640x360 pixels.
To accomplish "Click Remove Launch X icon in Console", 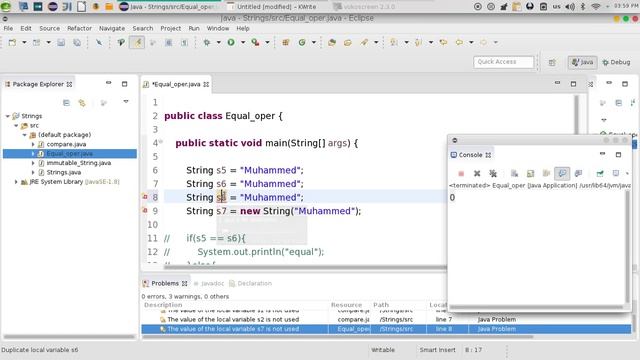I will tap(477, 173).
